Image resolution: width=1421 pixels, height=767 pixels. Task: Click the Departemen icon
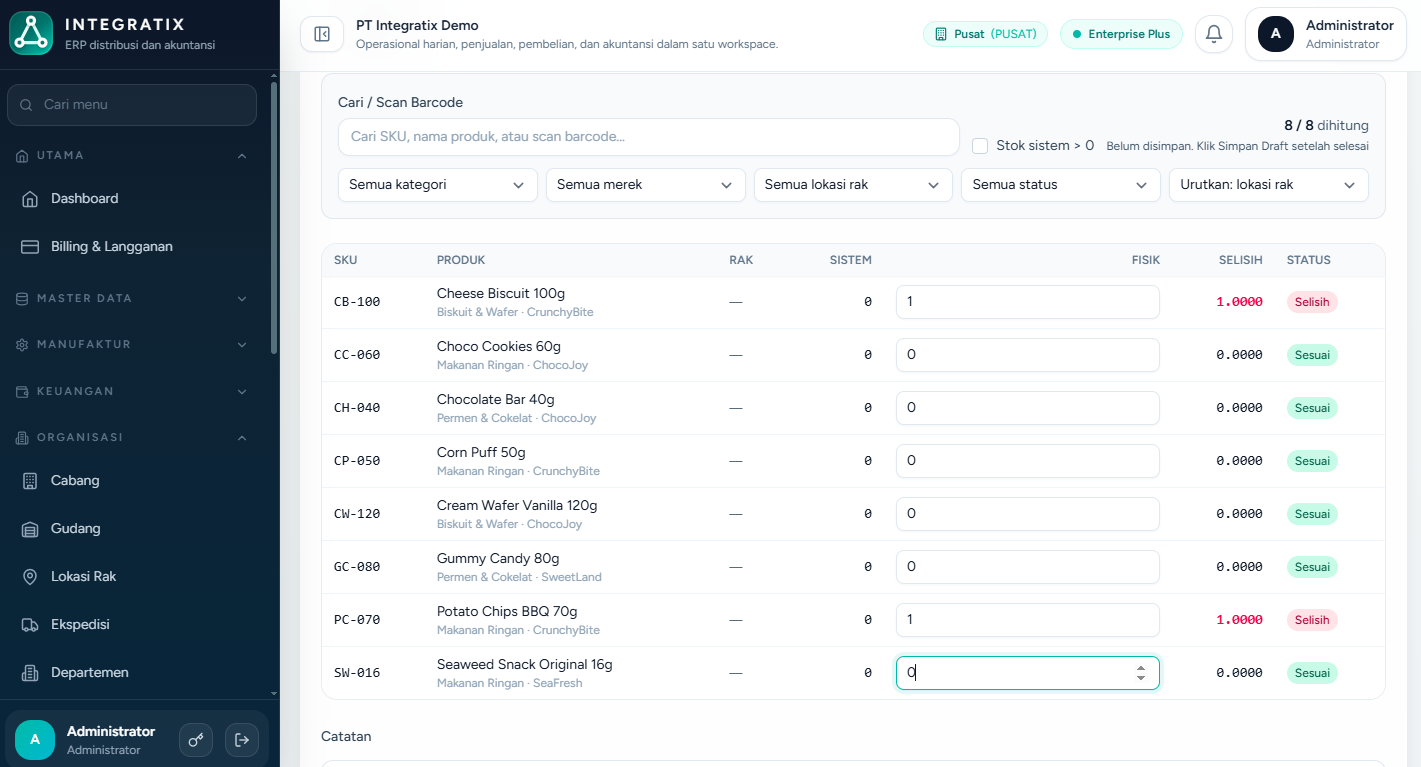pyautogui.click(x=30, y=673)
